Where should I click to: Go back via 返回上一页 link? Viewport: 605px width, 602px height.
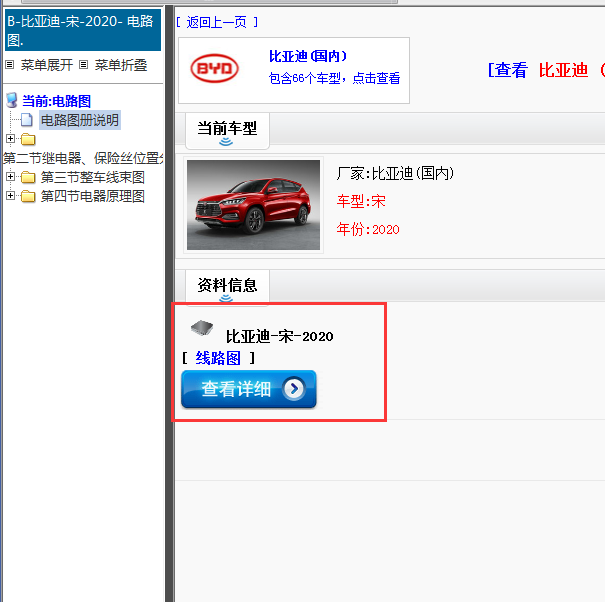click(x=217, y=22)
